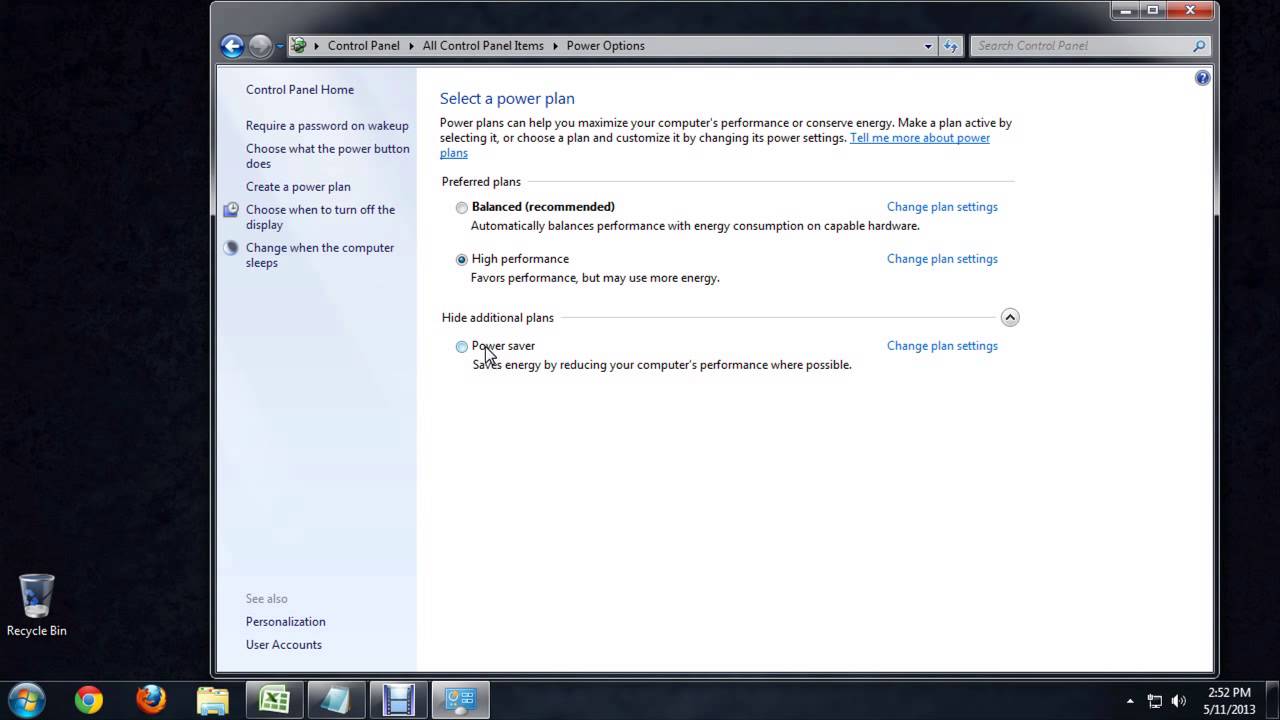Switch to Excel on the taskbar

(275, 700)
